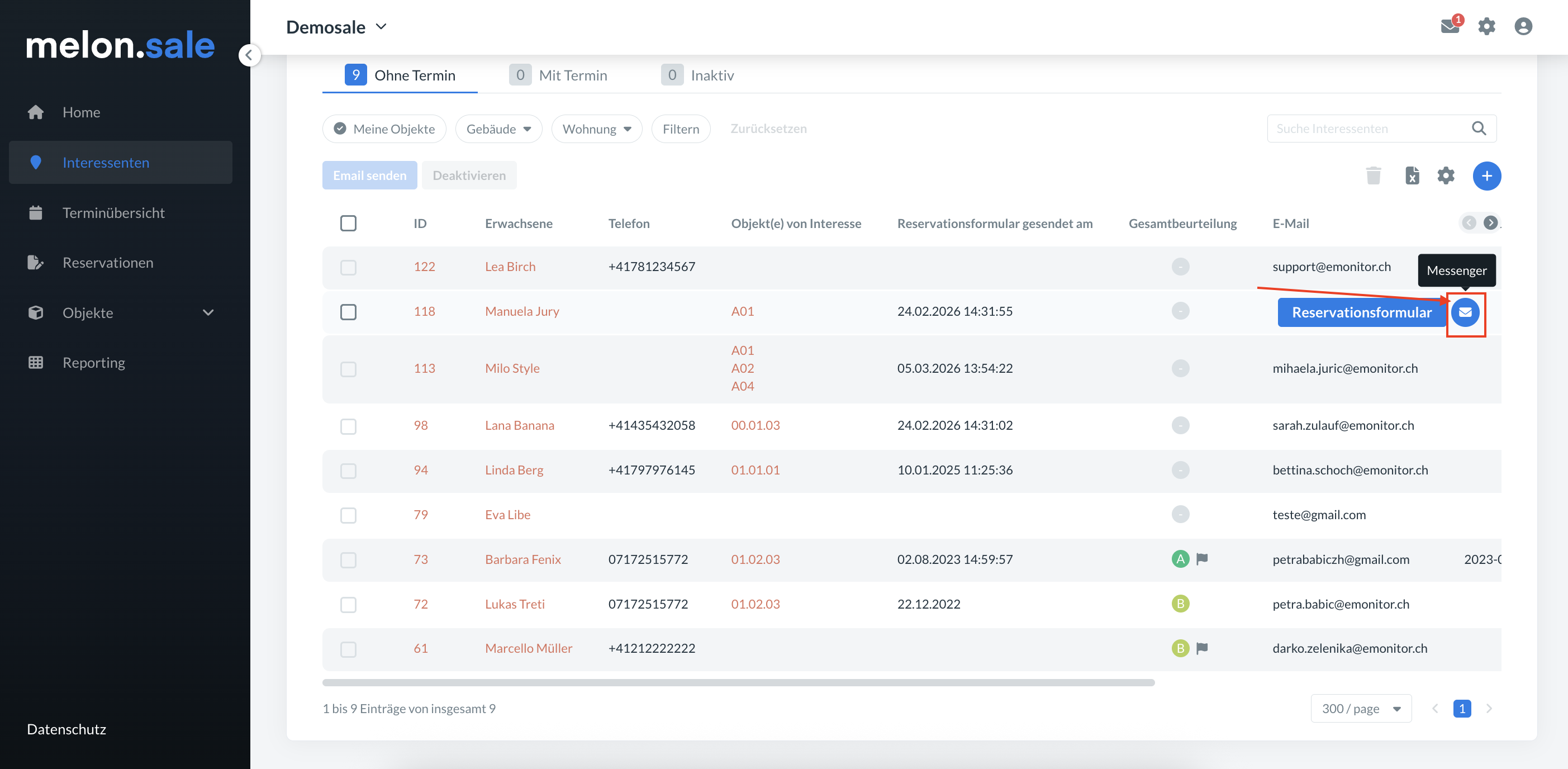This screenshot has width=1568, height=769.
Task: Check the select-all header checkbox
Action: pyautogui.click(x=348, y=224)
